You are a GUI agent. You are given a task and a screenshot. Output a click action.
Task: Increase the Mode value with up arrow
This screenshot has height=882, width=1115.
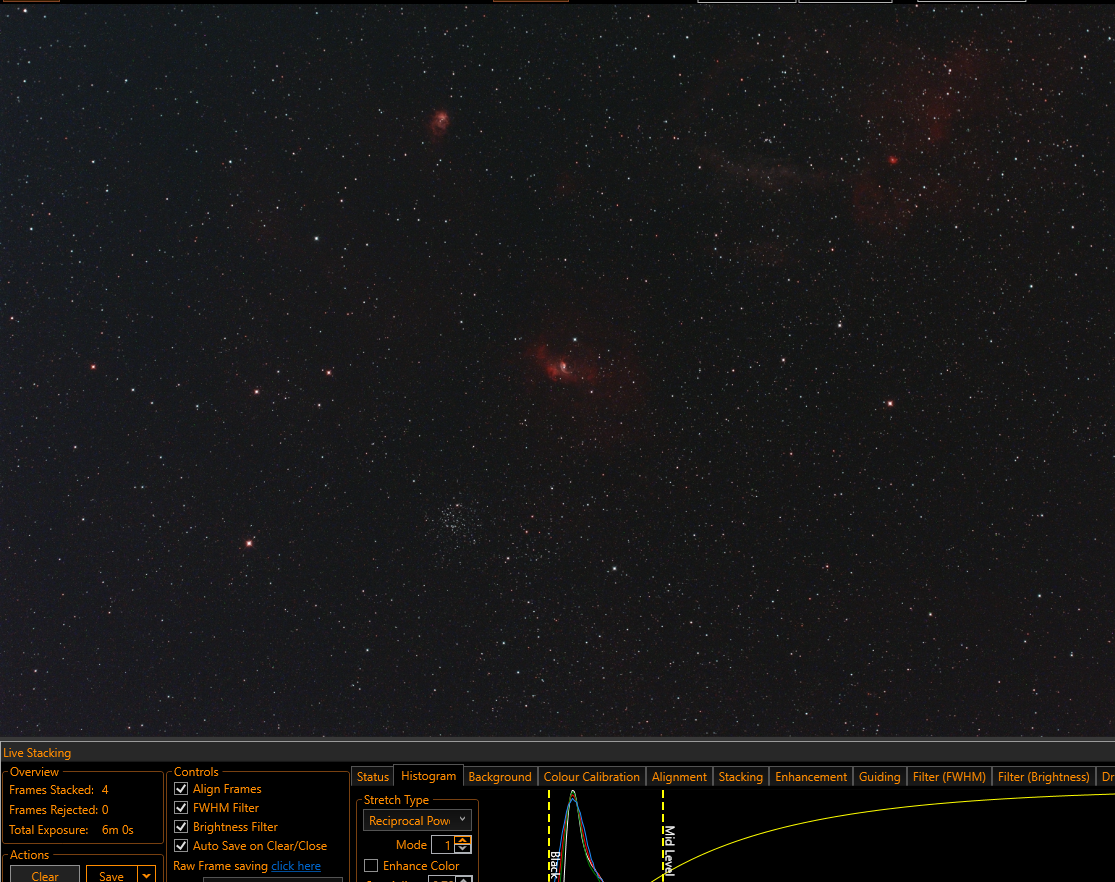463,840
